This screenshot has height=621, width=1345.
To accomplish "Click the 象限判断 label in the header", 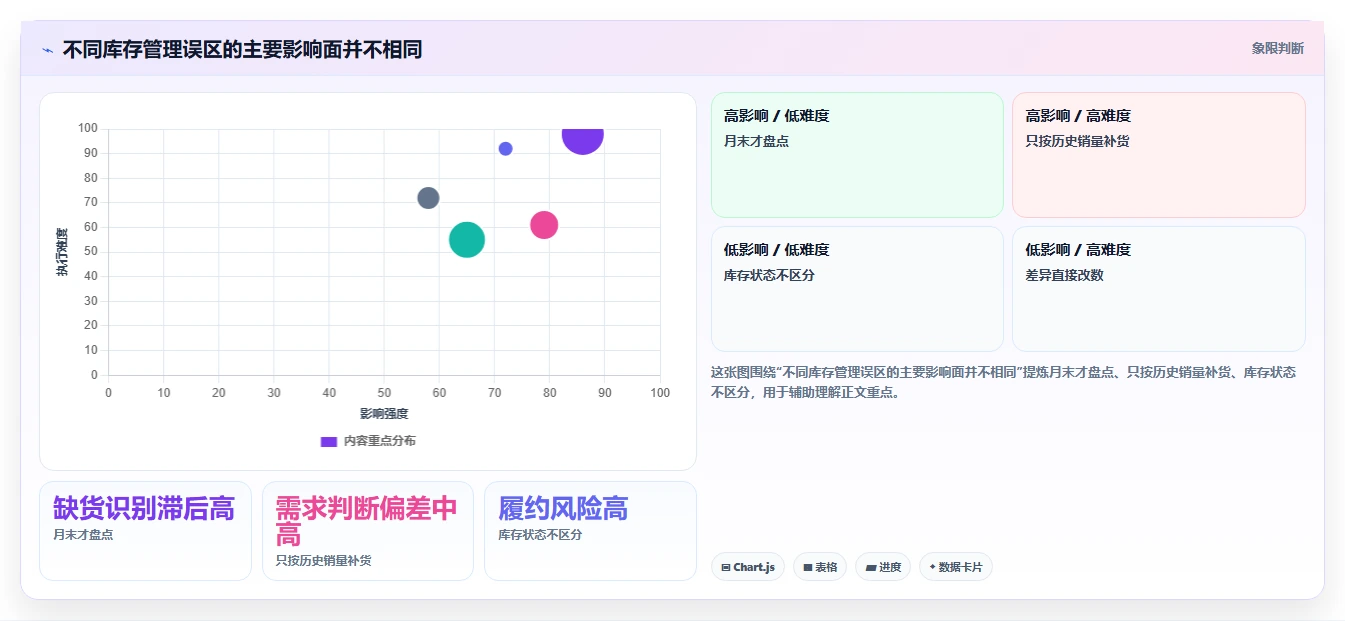I will point(1277,48).
